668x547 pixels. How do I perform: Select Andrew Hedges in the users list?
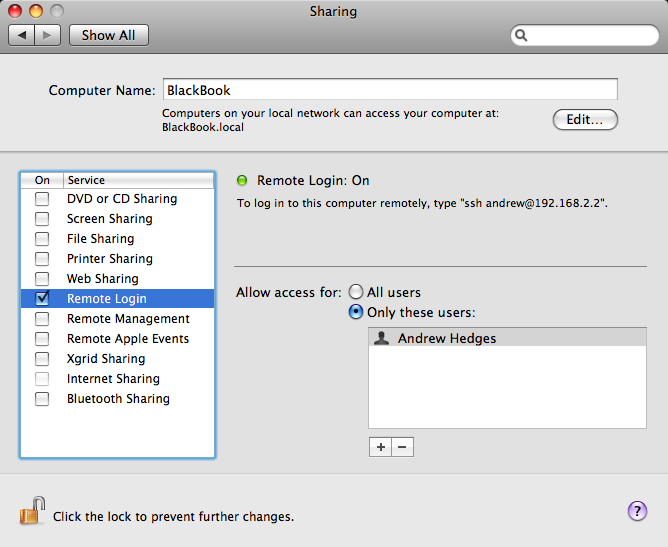pyautogui.click(x=507, y=338)
